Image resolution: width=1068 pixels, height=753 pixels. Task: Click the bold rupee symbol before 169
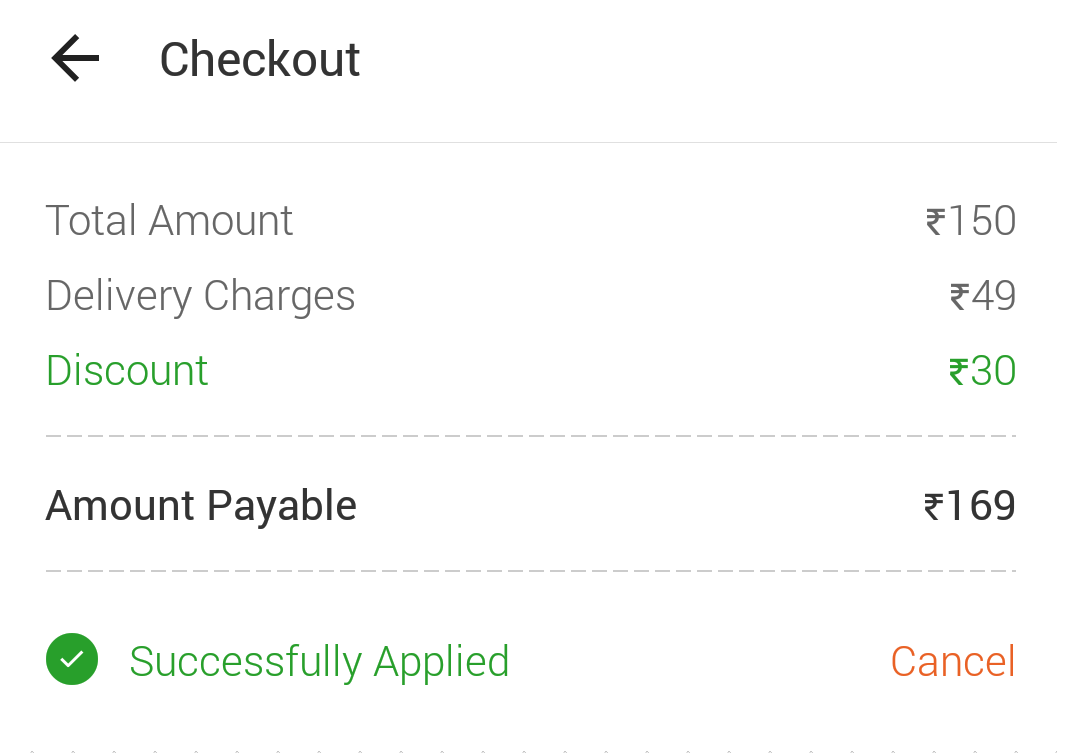(934, 507)
